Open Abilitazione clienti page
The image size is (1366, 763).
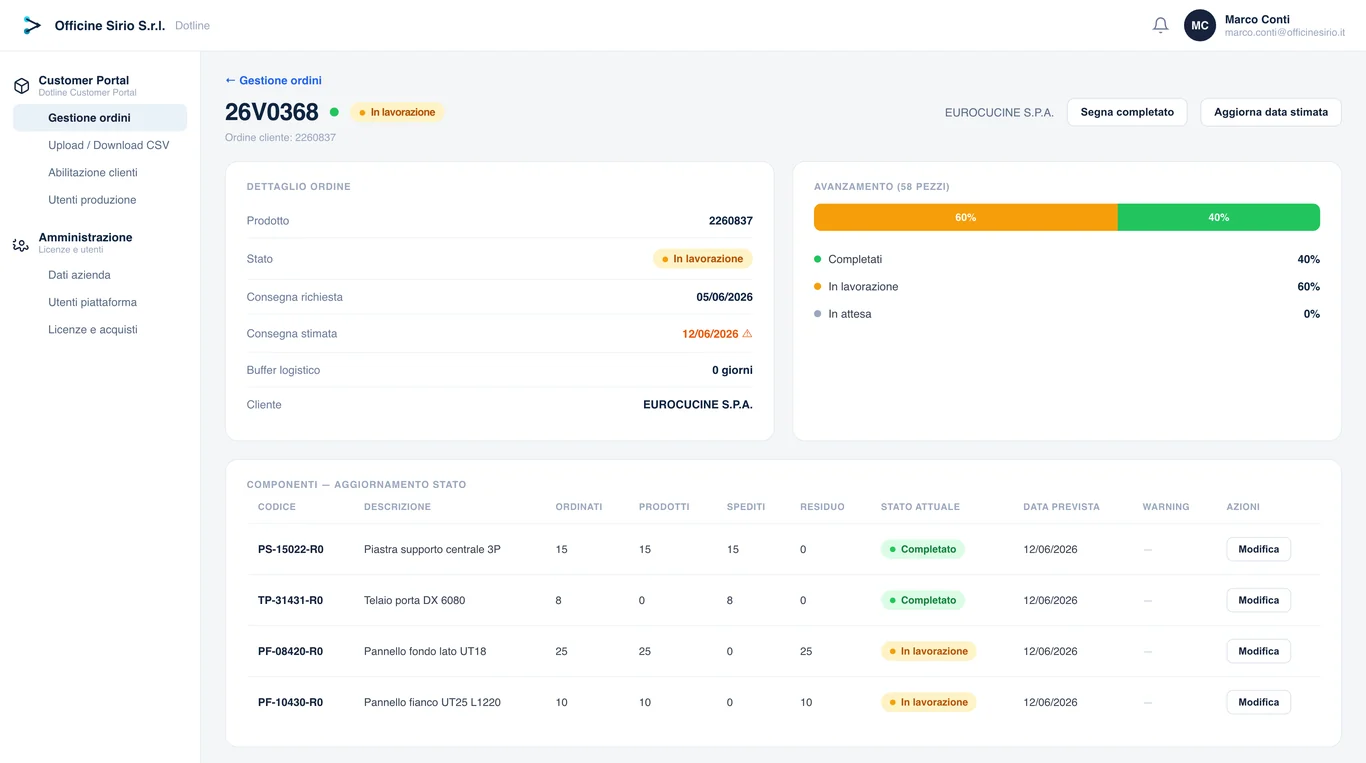pos(93,172)
